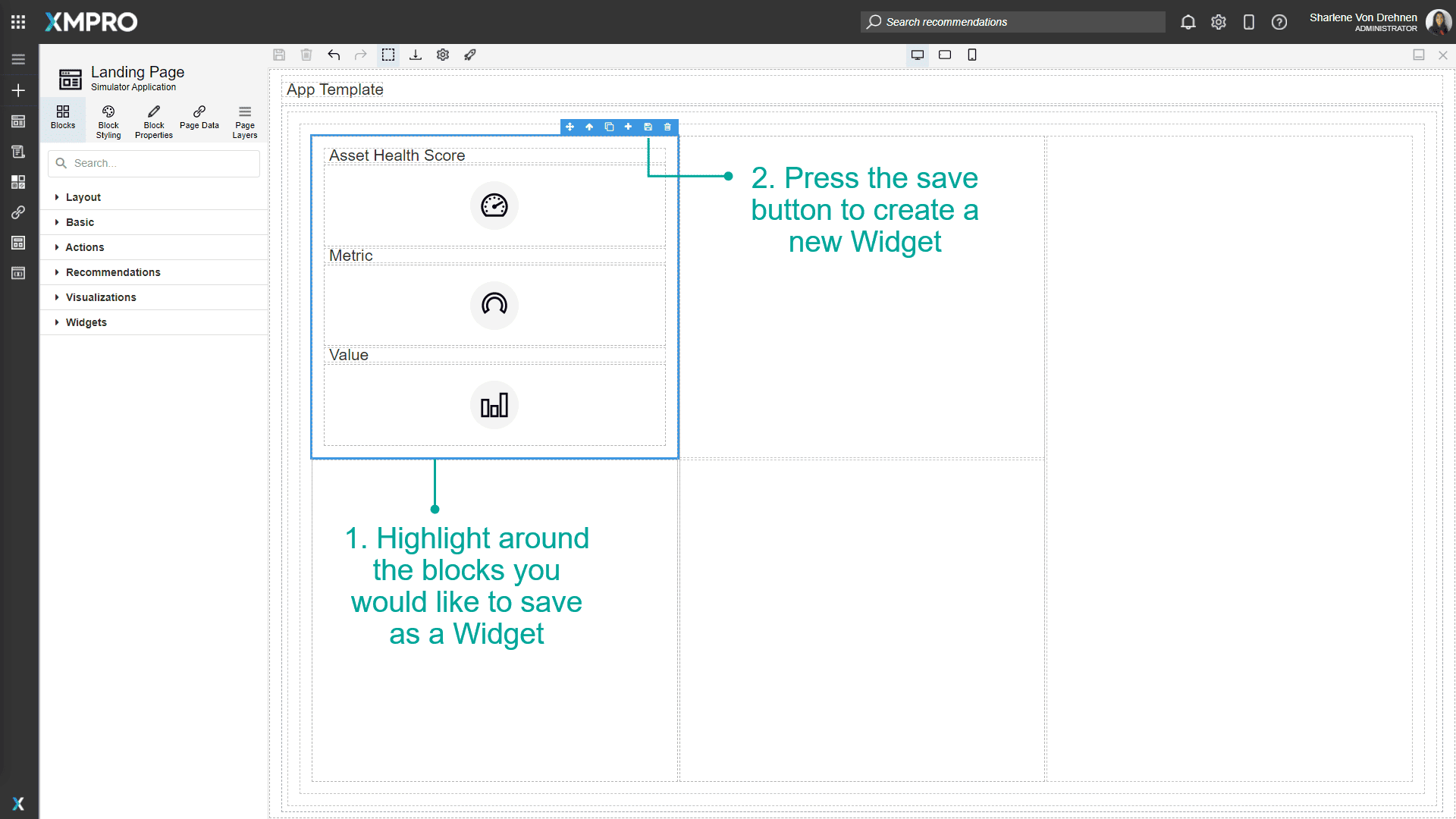Enable desktop preview mode

tap(918, 55)
